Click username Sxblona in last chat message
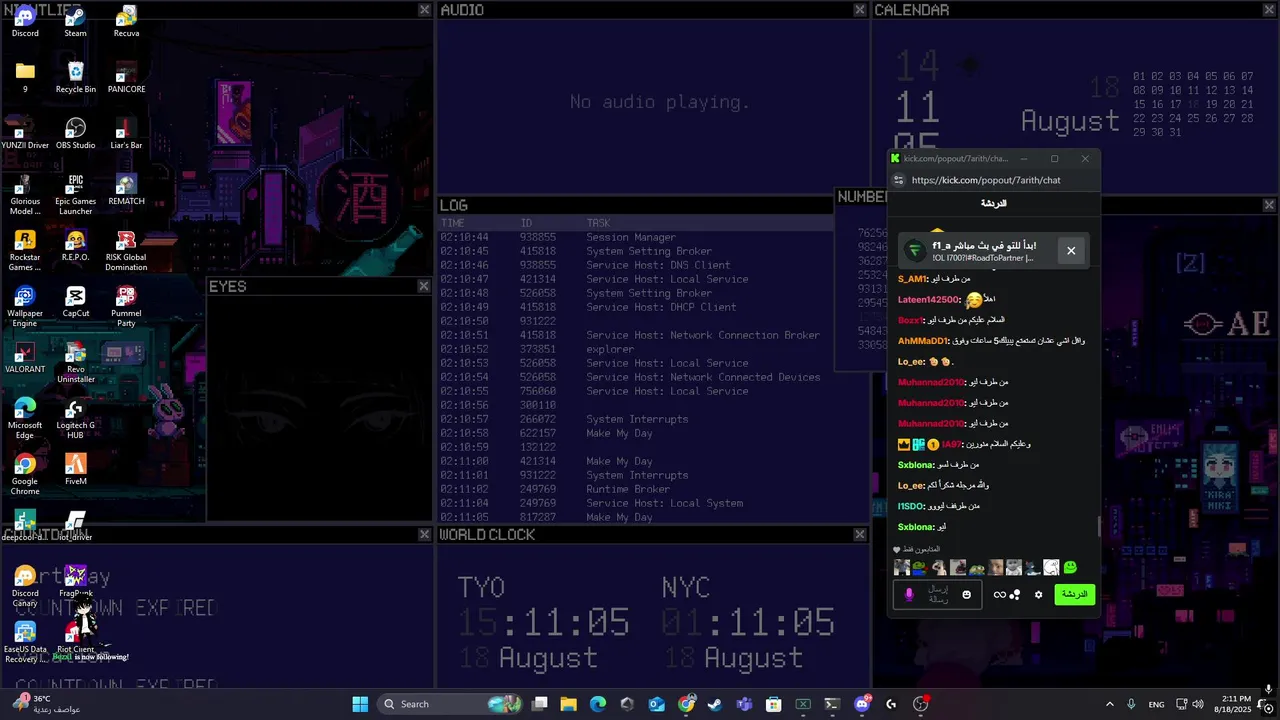The height and width of the screenshot is (720, 1280). (915, 527)
